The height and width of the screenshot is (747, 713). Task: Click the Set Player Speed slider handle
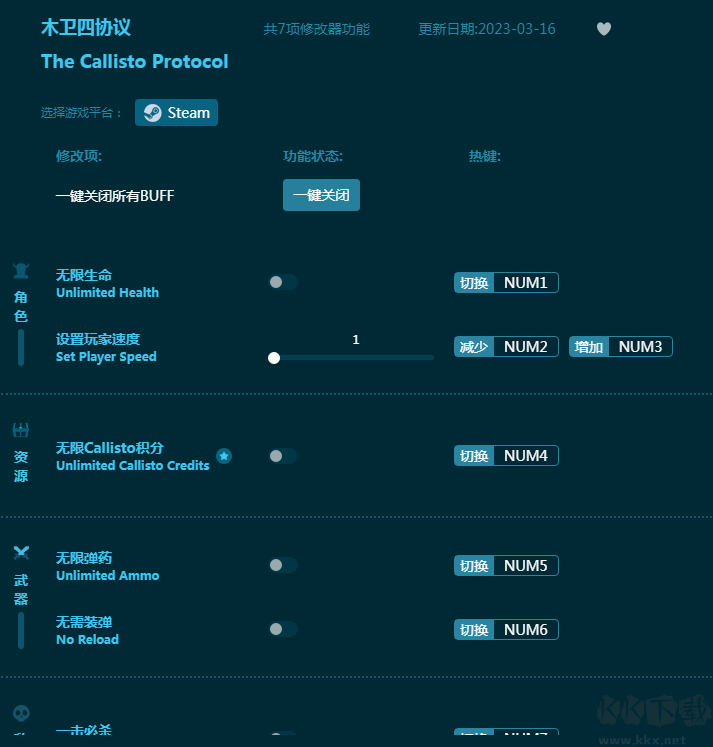click(x=274, y=357)
